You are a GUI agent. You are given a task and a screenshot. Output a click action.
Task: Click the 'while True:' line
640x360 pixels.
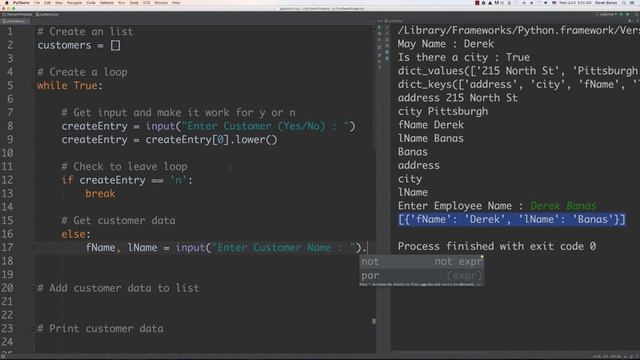click(70, 86)
